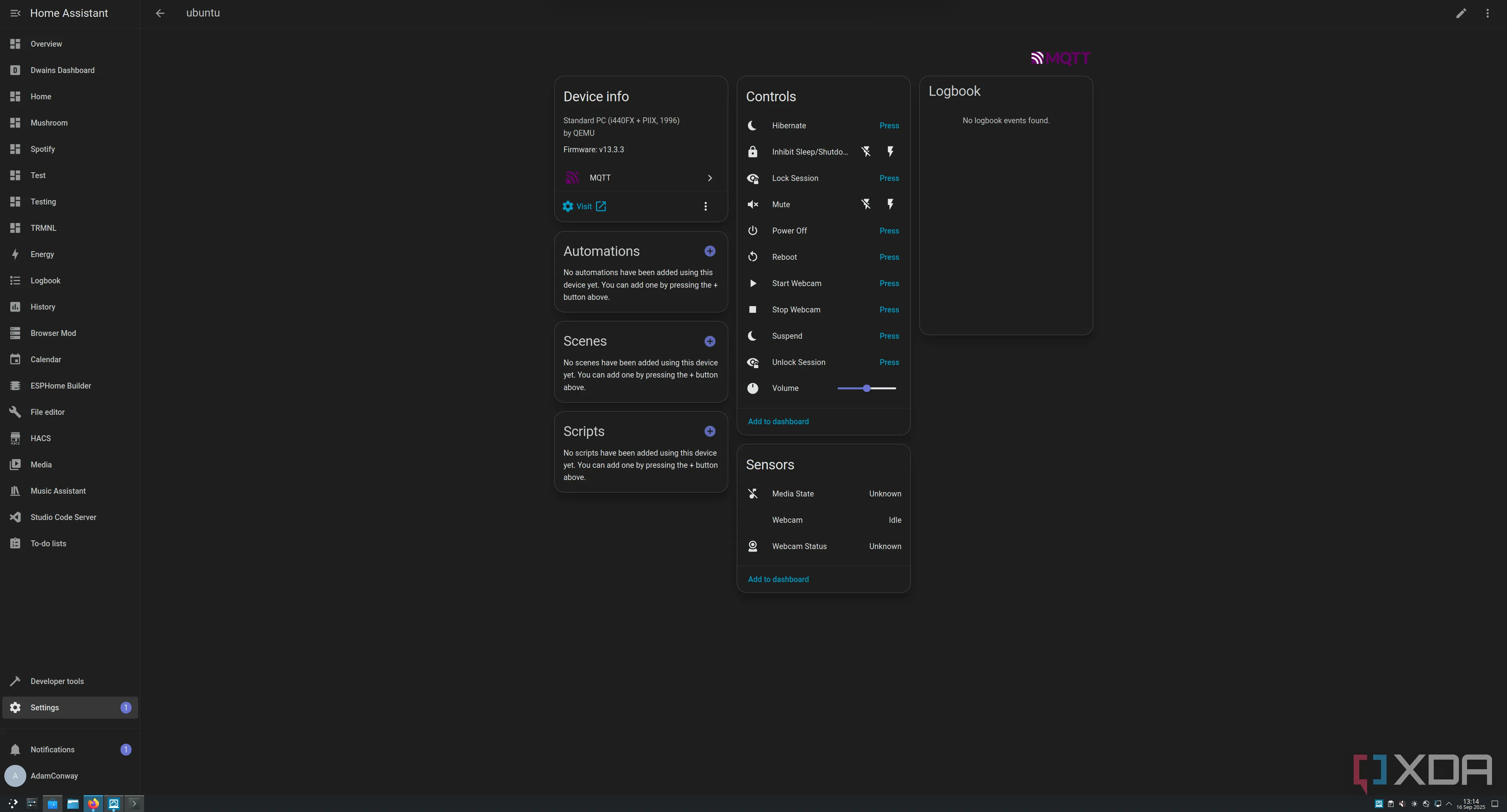Image resolution: width=1507 pixels, height=812 pixels.
Task: Open the Music Assistant panel
Action: pyautogui.click(x=58, y=491)
